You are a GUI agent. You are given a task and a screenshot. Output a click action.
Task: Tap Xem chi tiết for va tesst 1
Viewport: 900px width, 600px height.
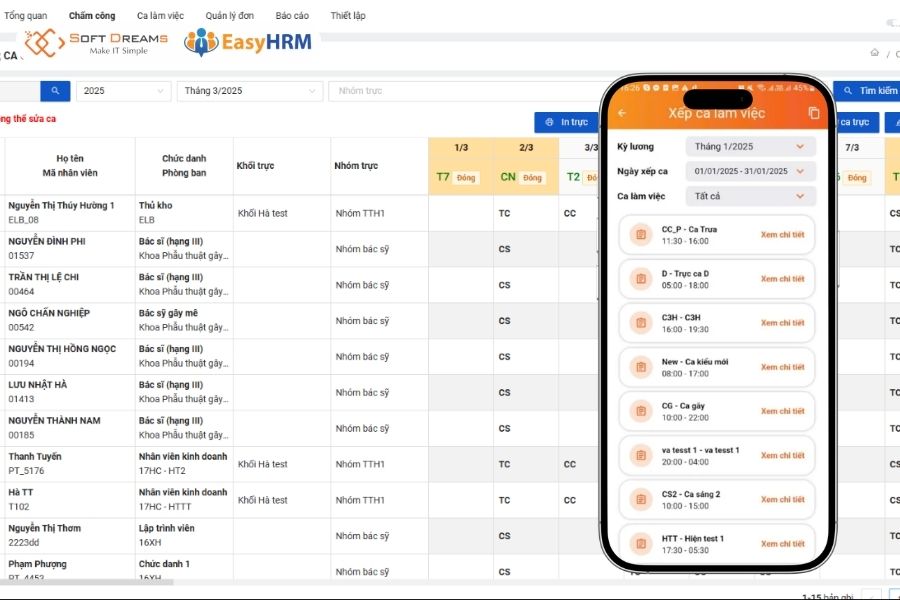tap(782, 455)
